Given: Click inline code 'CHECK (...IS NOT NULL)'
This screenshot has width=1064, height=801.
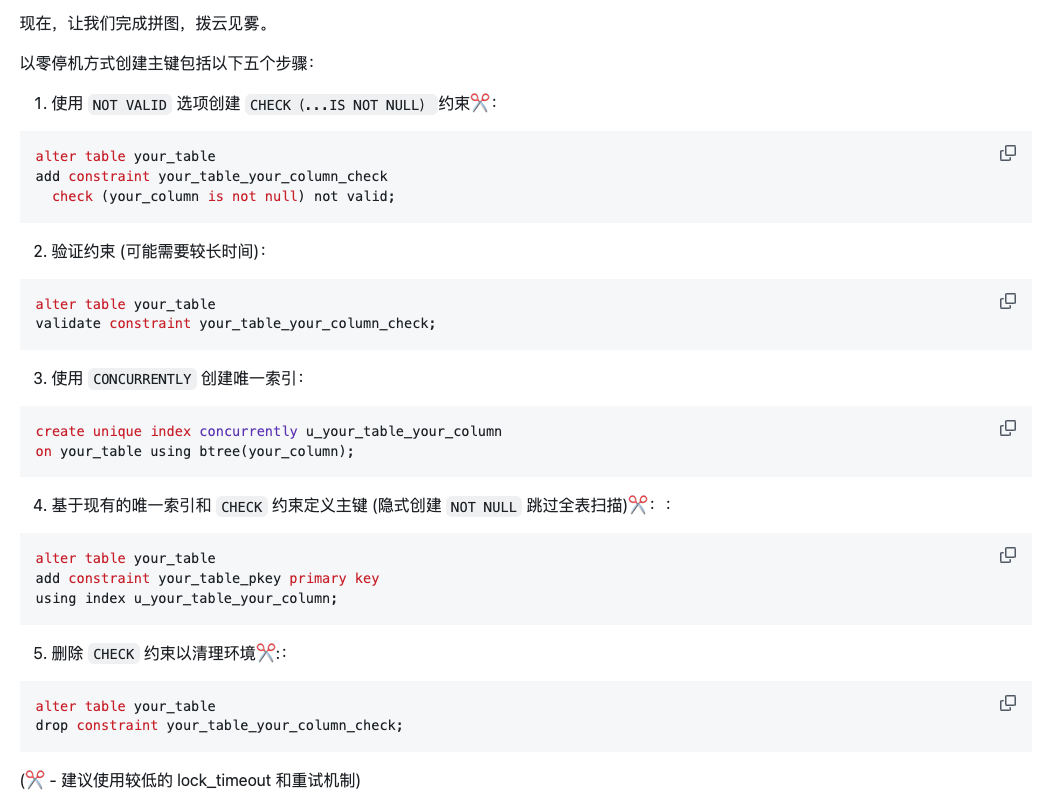Looking at the screenshot, I should coord(341,105).
